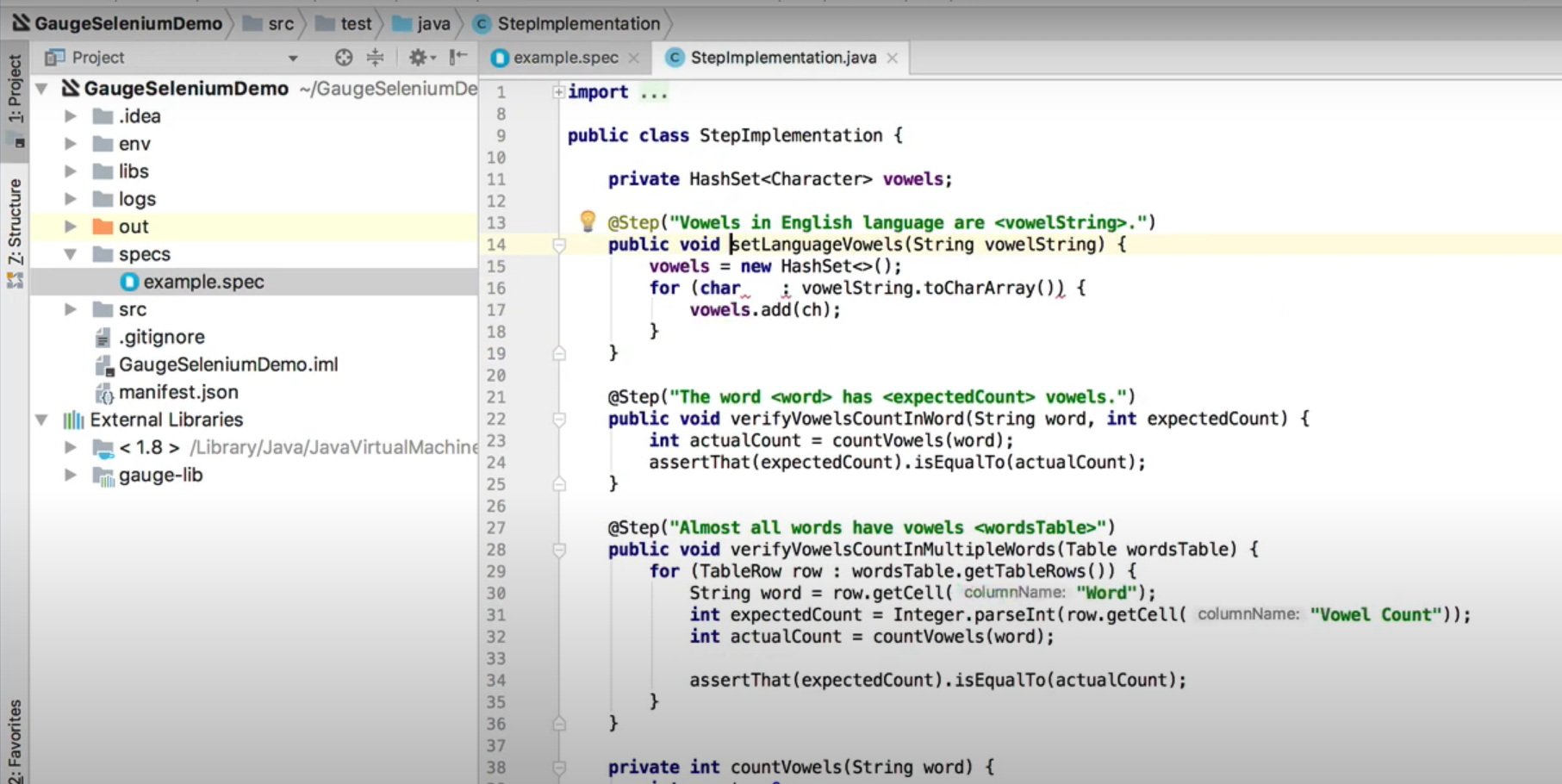
Task: Click the orange out folder icon
Action: point(103,227)
